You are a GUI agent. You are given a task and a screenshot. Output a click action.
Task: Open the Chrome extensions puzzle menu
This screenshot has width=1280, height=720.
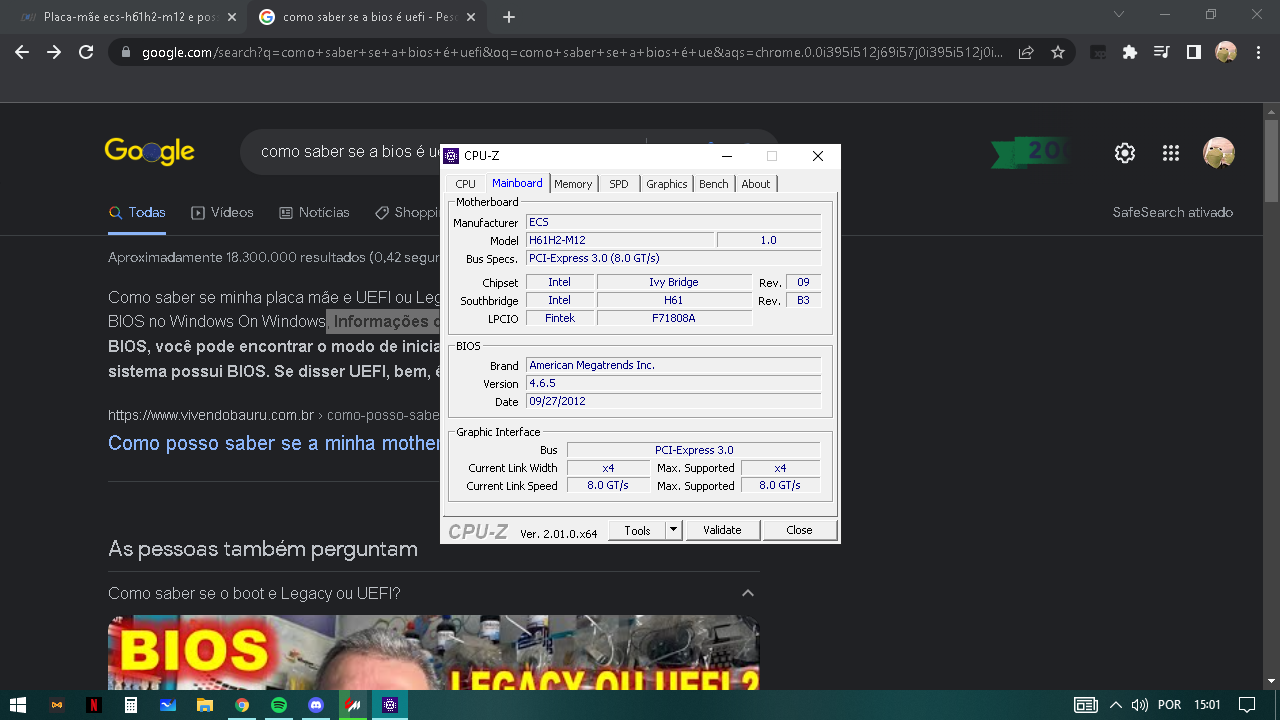point(1130,52)
